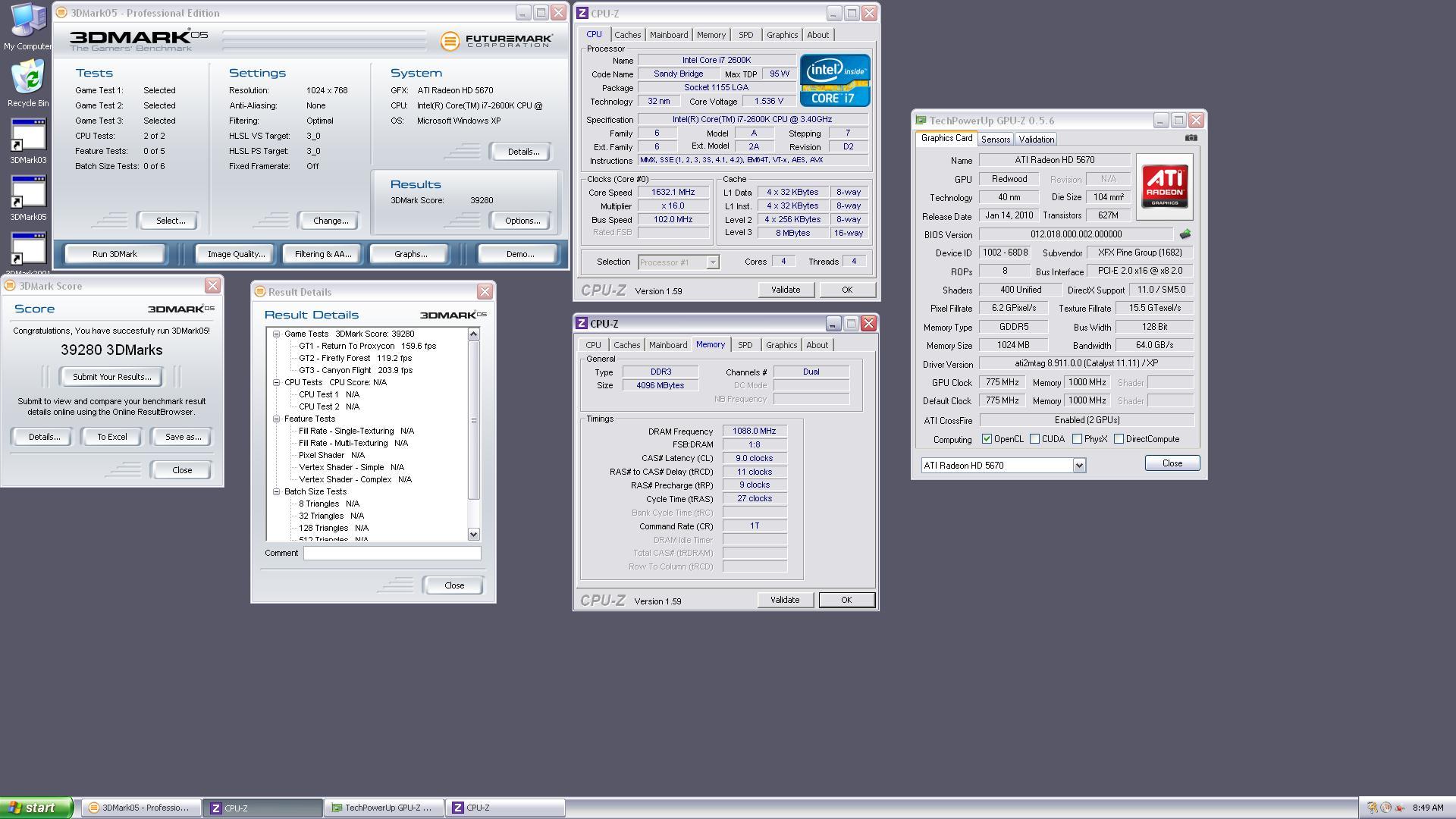Open Image Quality settings
The width and height of the screenshot is (1456, 819).
[x=236, y=254]
